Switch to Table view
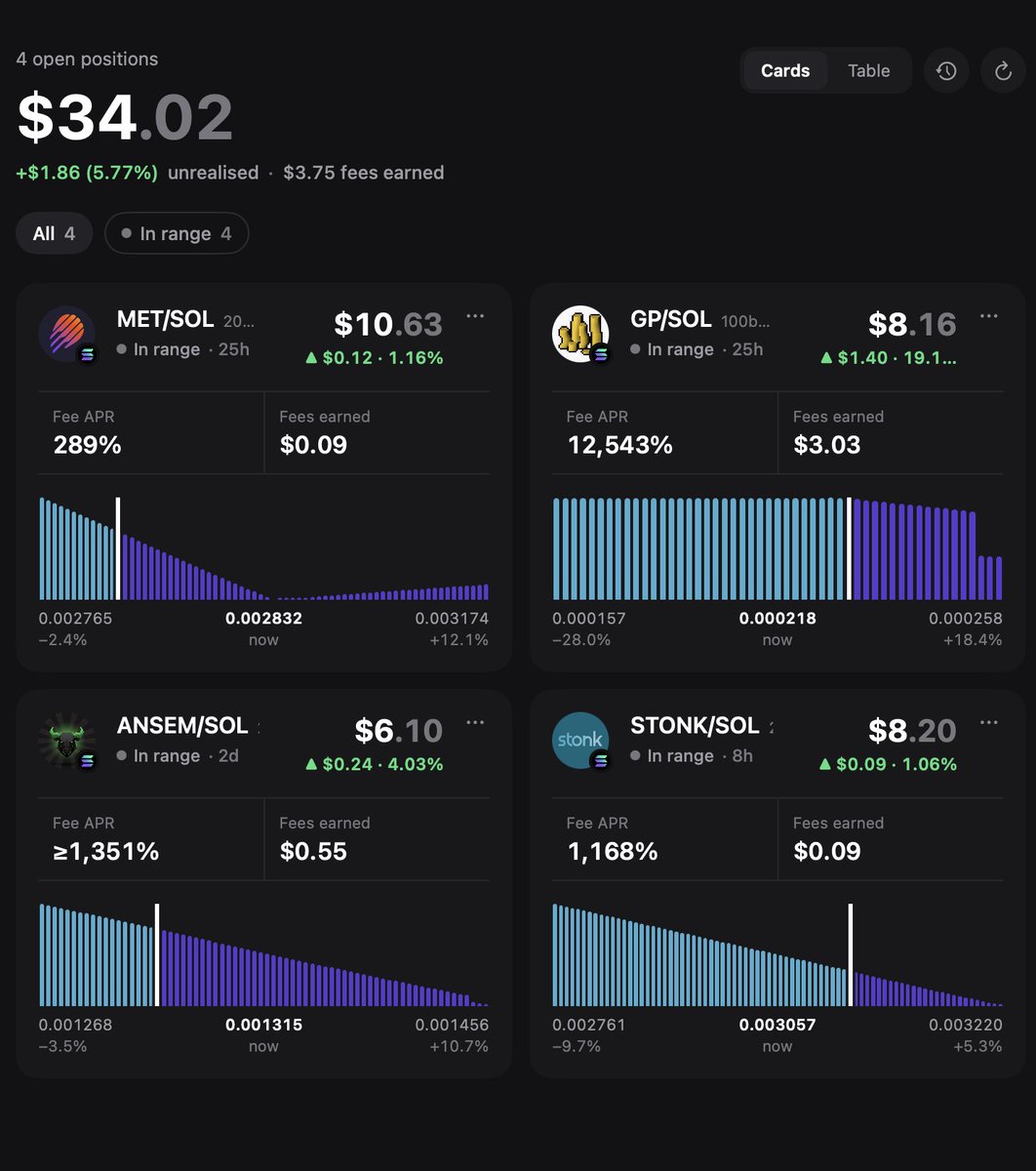This screenshot has height=1171, width=1036. tap(868, 70)
